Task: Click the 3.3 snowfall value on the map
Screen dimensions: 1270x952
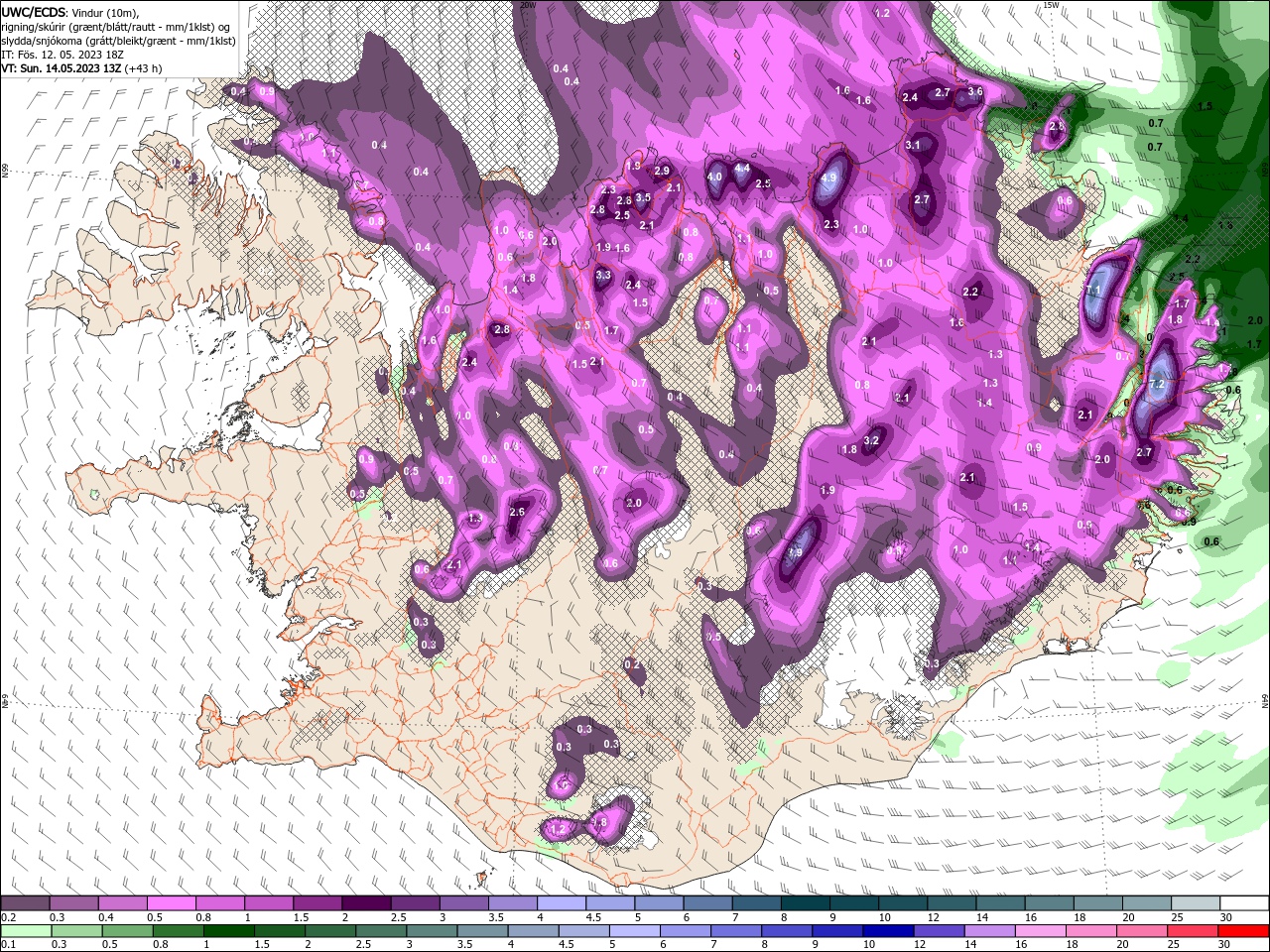Action: pos(603,275)
